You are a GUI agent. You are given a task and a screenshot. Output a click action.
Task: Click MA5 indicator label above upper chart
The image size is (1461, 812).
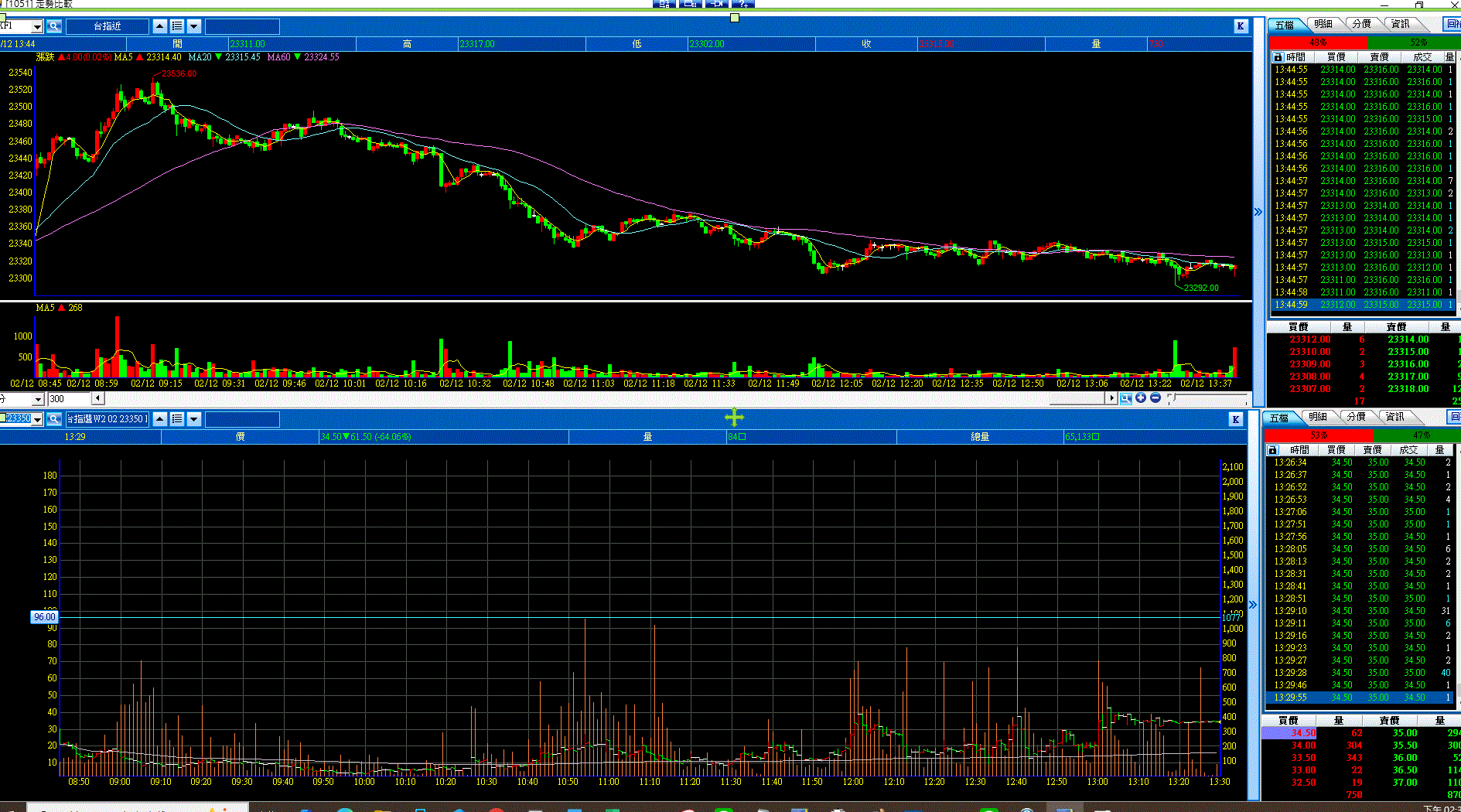(x=123, y=57)
